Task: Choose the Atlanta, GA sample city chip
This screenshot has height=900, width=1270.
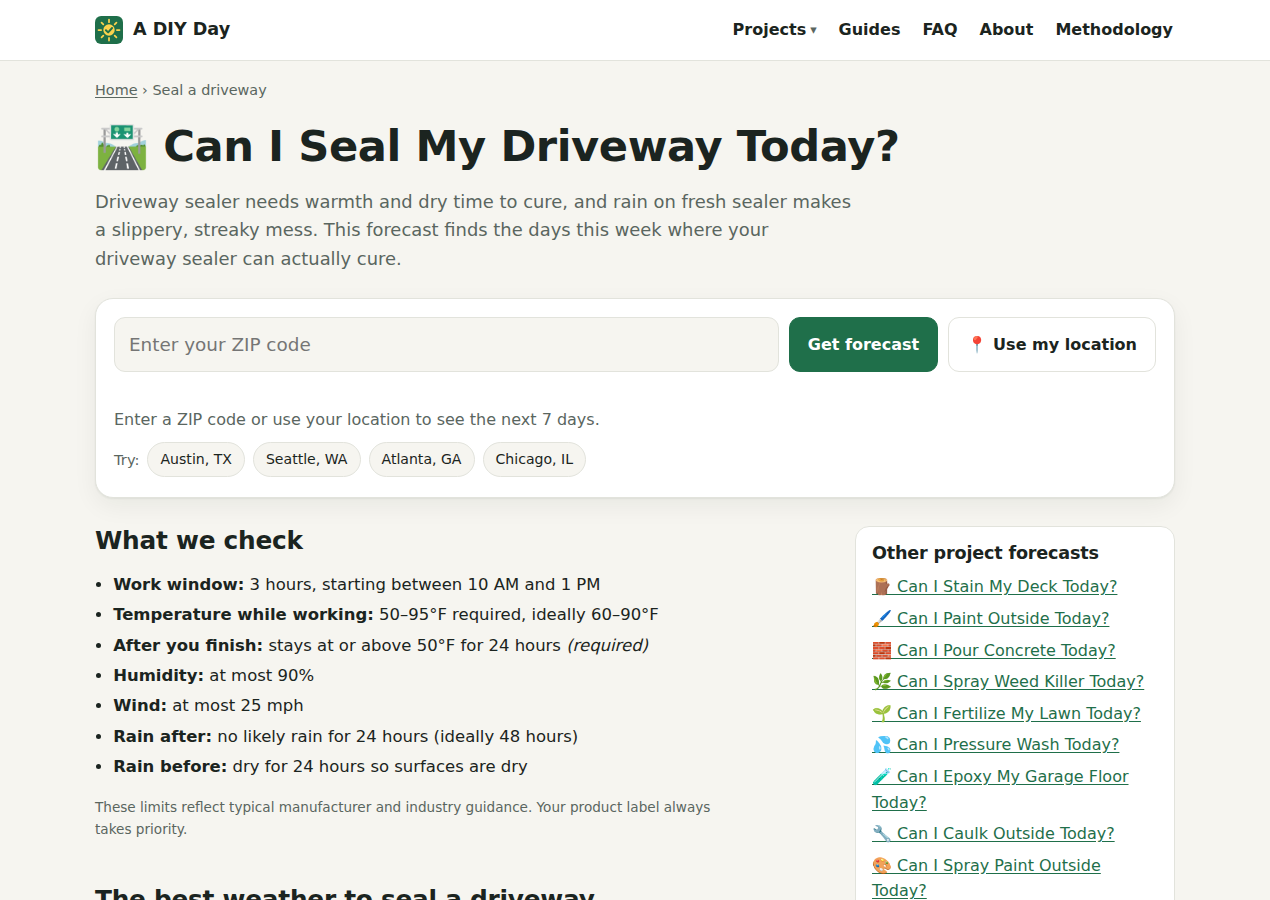Action: pos(422,460)
